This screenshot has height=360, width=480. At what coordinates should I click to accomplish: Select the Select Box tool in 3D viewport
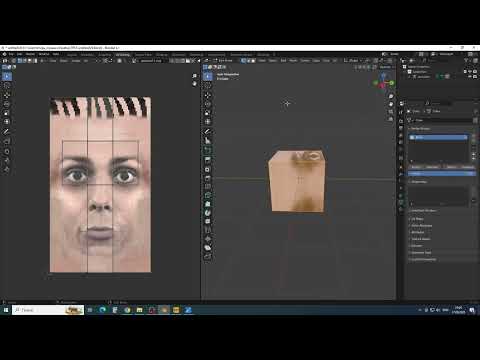[x=207, y=76]
